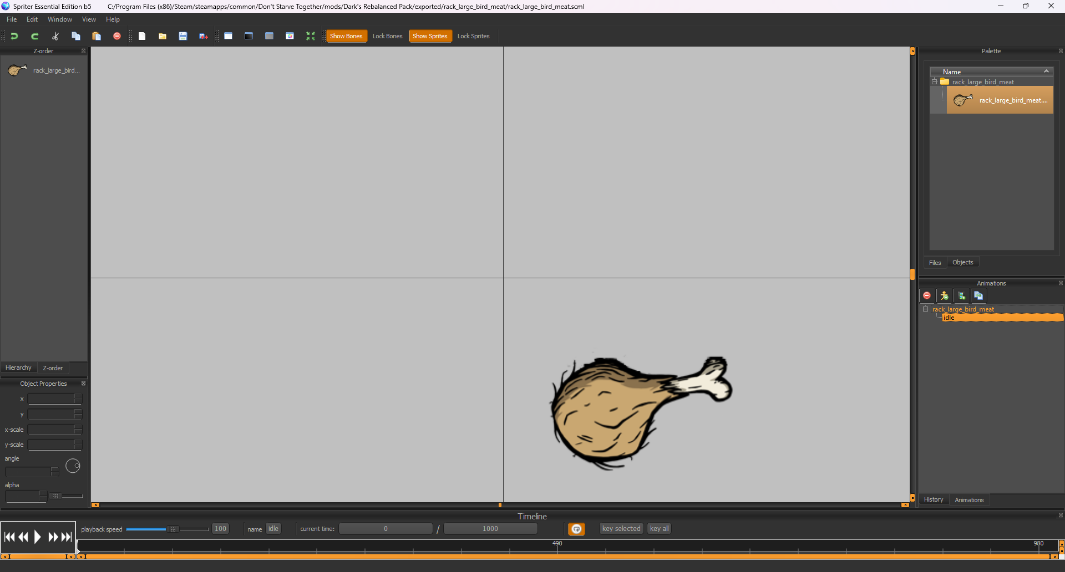The height and width of the screenshot is (572, 1065).
Task: Click the green Undo arrow icon
Action: click(x=14, y=36)
